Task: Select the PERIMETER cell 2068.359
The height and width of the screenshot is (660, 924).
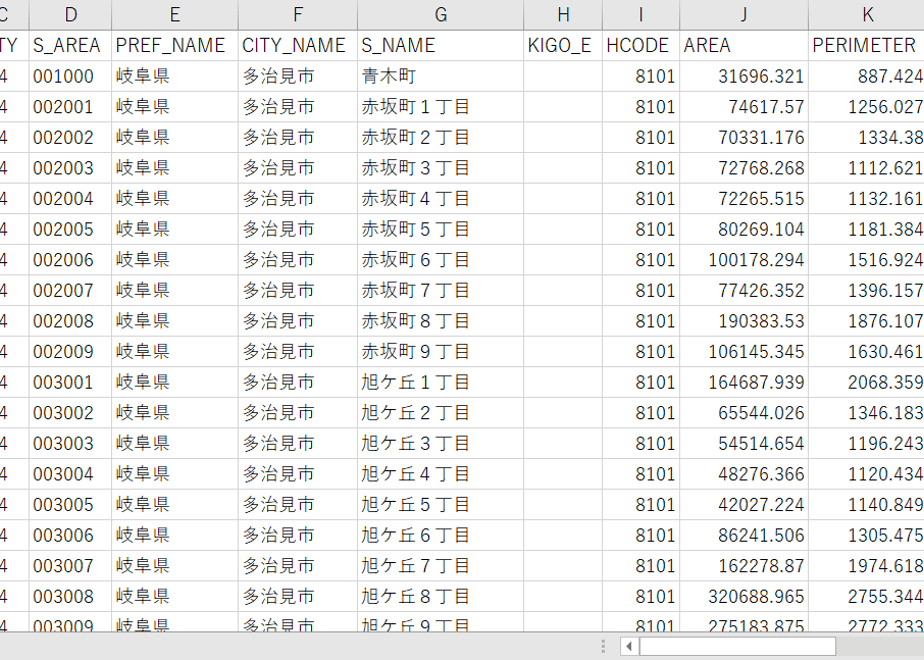Action: 867,382
